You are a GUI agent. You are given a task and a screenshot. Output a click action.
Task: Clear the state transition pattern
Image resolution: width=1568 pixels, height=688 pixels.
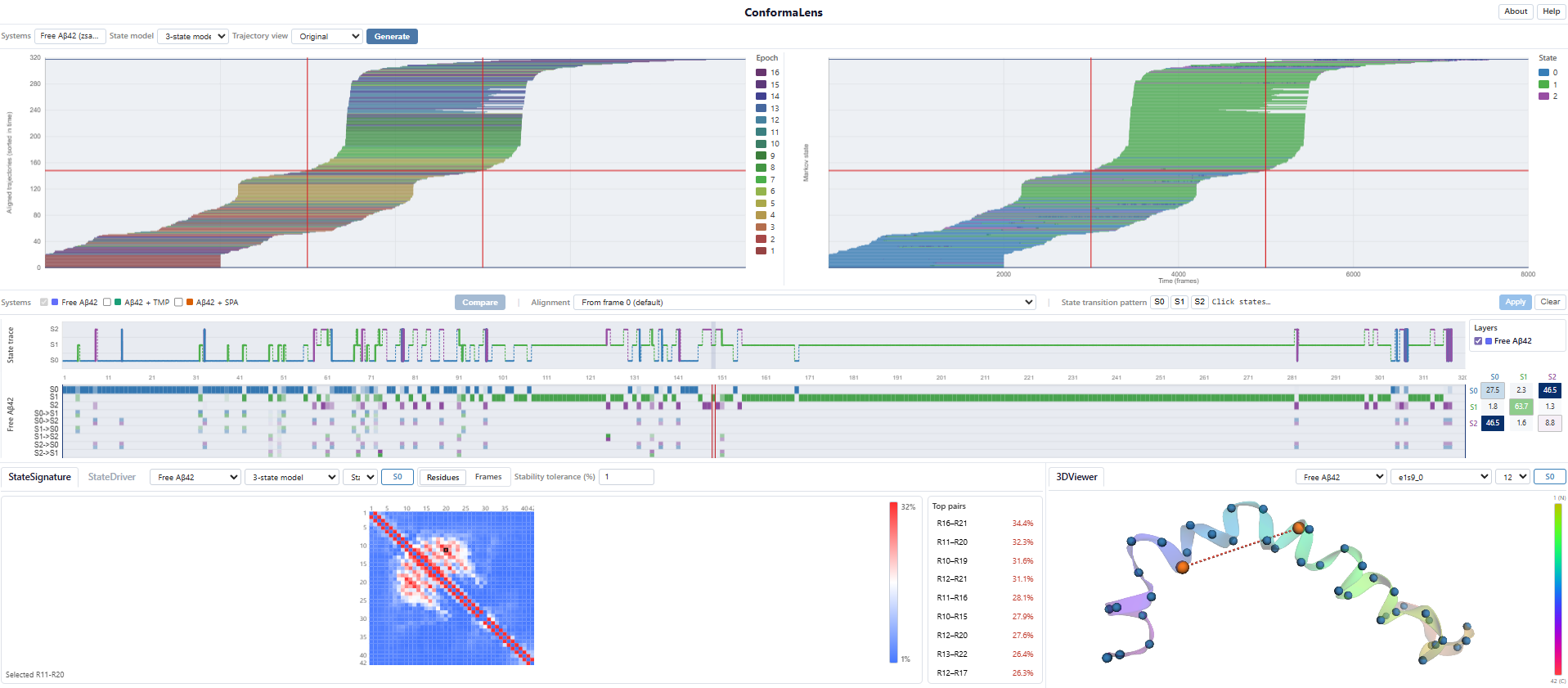(1550, 302)
